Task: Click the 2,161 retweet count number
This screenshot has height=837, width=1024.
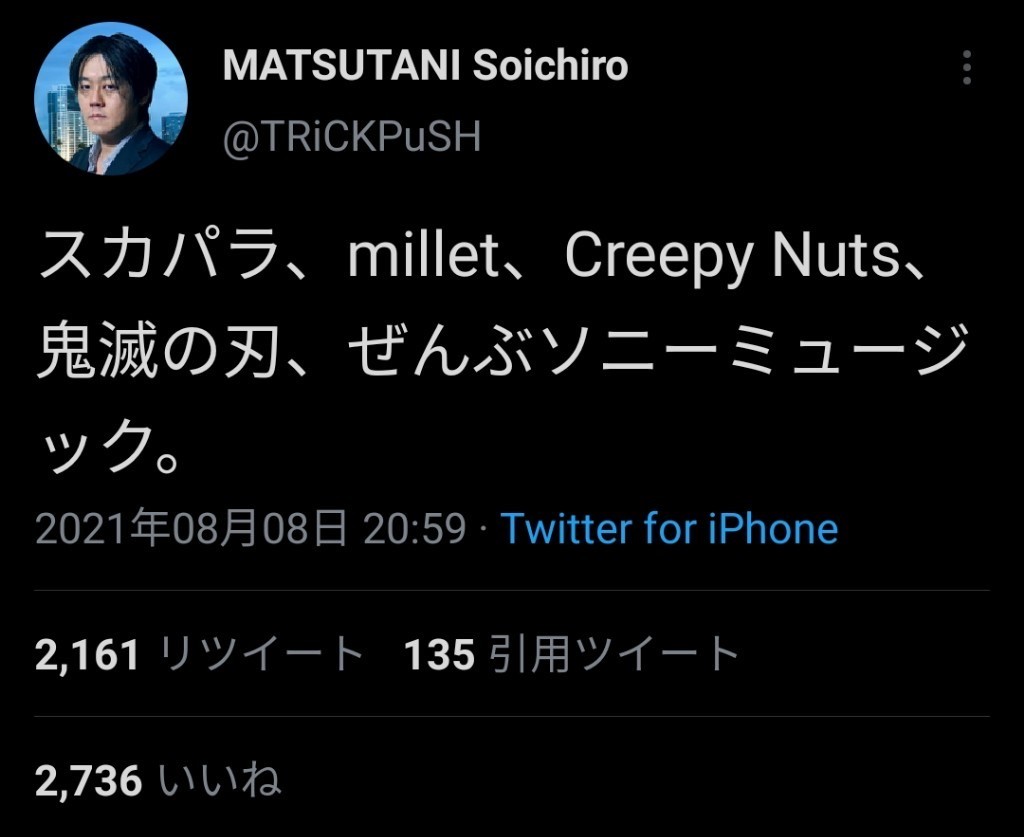Action: [87, 655]
